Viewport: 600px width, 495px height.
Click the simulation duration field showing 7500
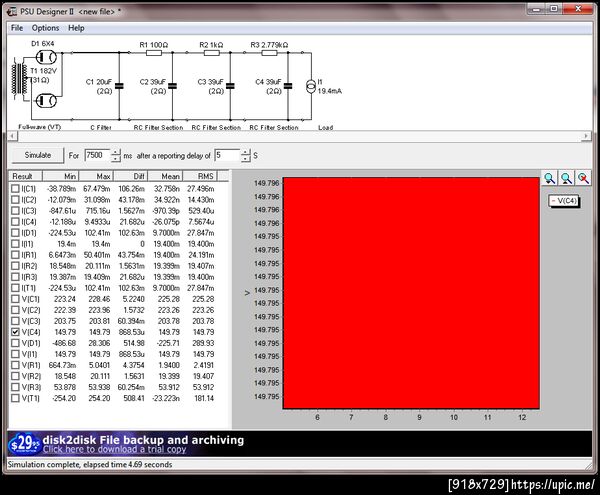pyautogui.click(x=98, y=155)
